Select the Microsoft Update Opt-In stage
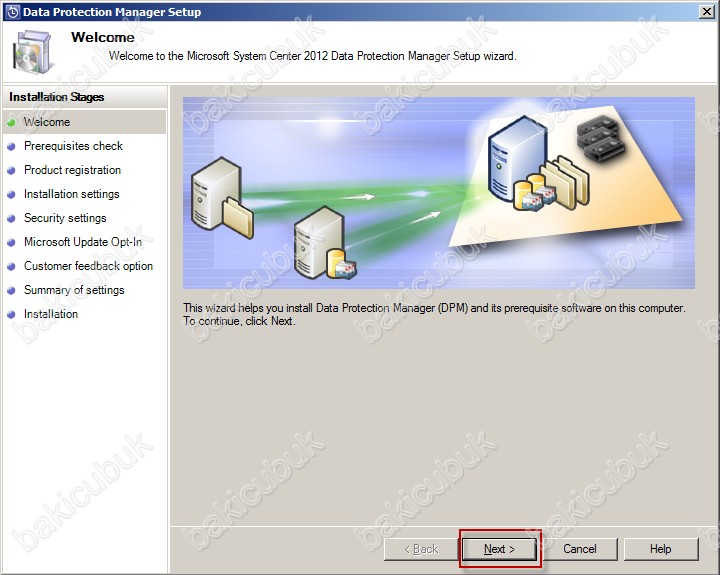This screenshot has height=575, width=720. coord(84,242)
